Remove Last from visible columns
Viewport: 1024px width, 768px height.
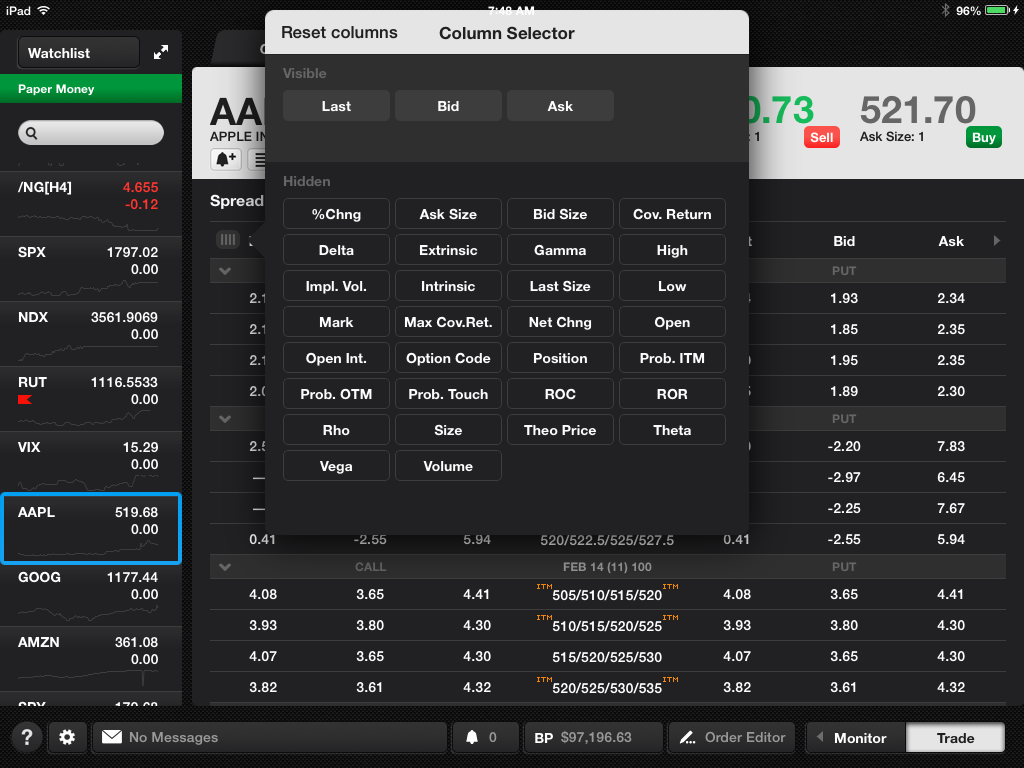tap(336, 106)
